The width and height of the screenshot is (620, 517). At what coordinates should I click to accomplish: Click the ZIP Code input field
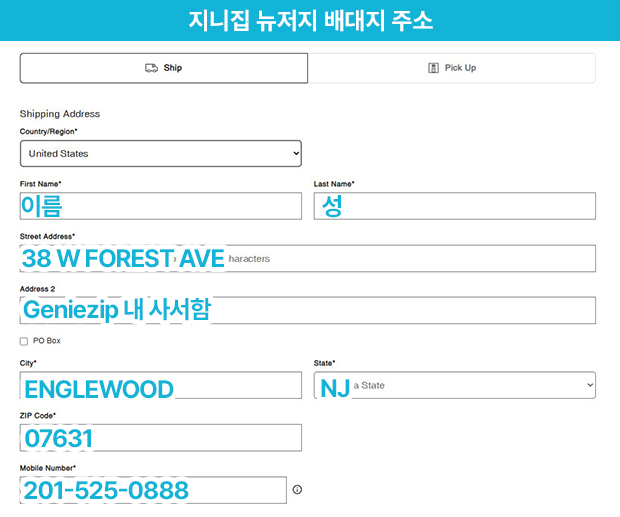point(161,438)
